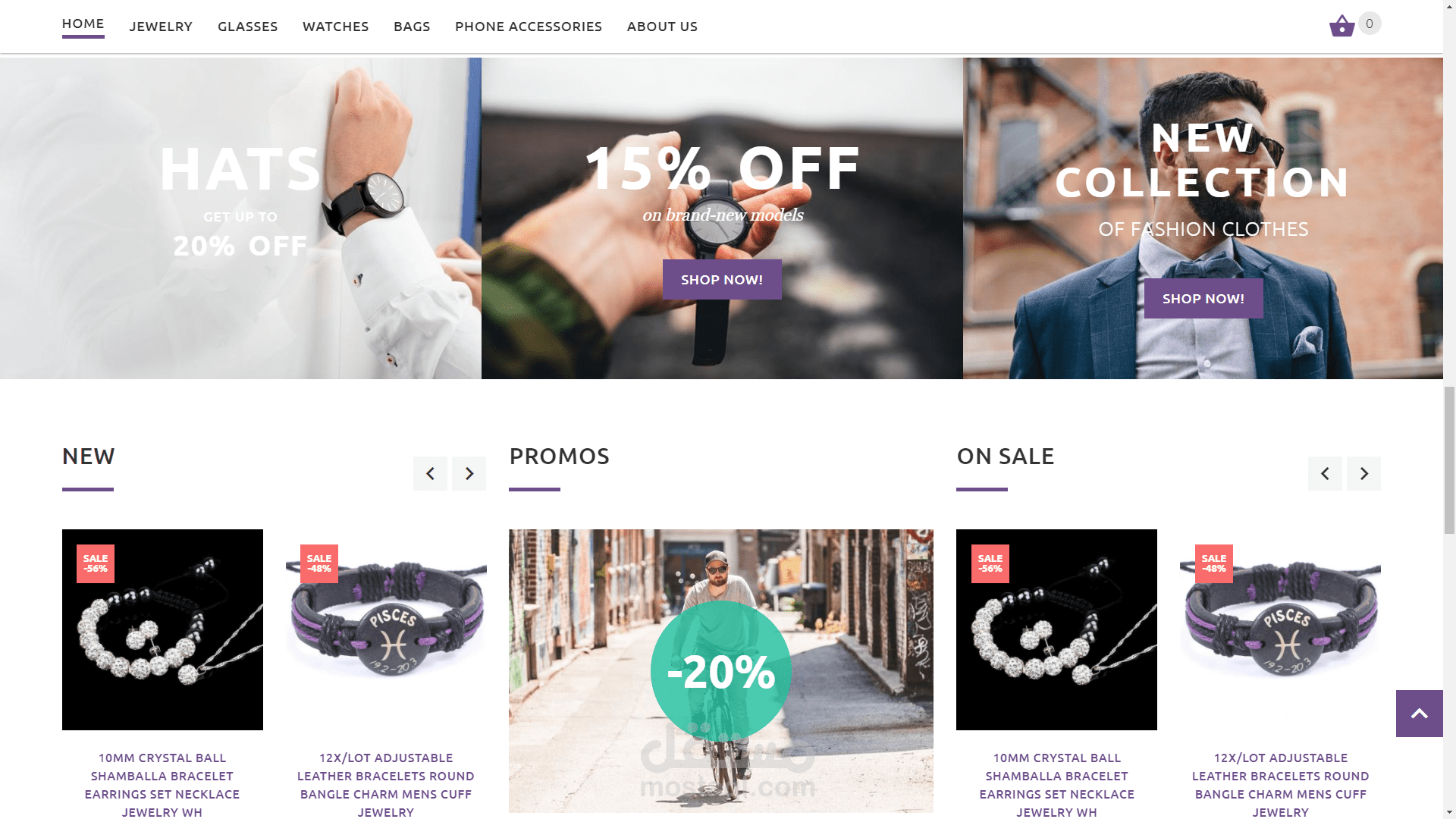This screenshot has width=1456, height=819.
Task: Open Pisces leather bracelet image under ON SALE
Action: 1280,630
